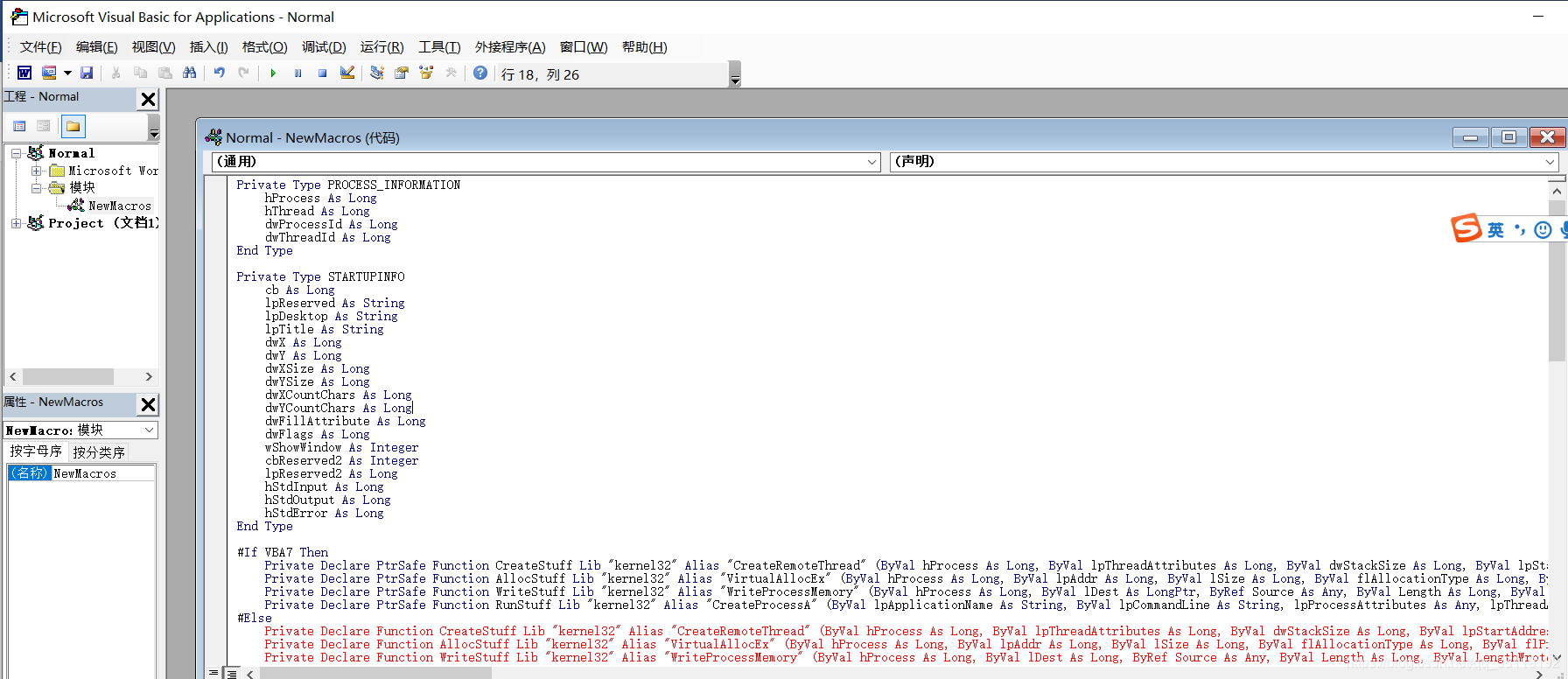Click the Break pause icon
This screenshot has width=1568, height=679.
pos(297,73)
